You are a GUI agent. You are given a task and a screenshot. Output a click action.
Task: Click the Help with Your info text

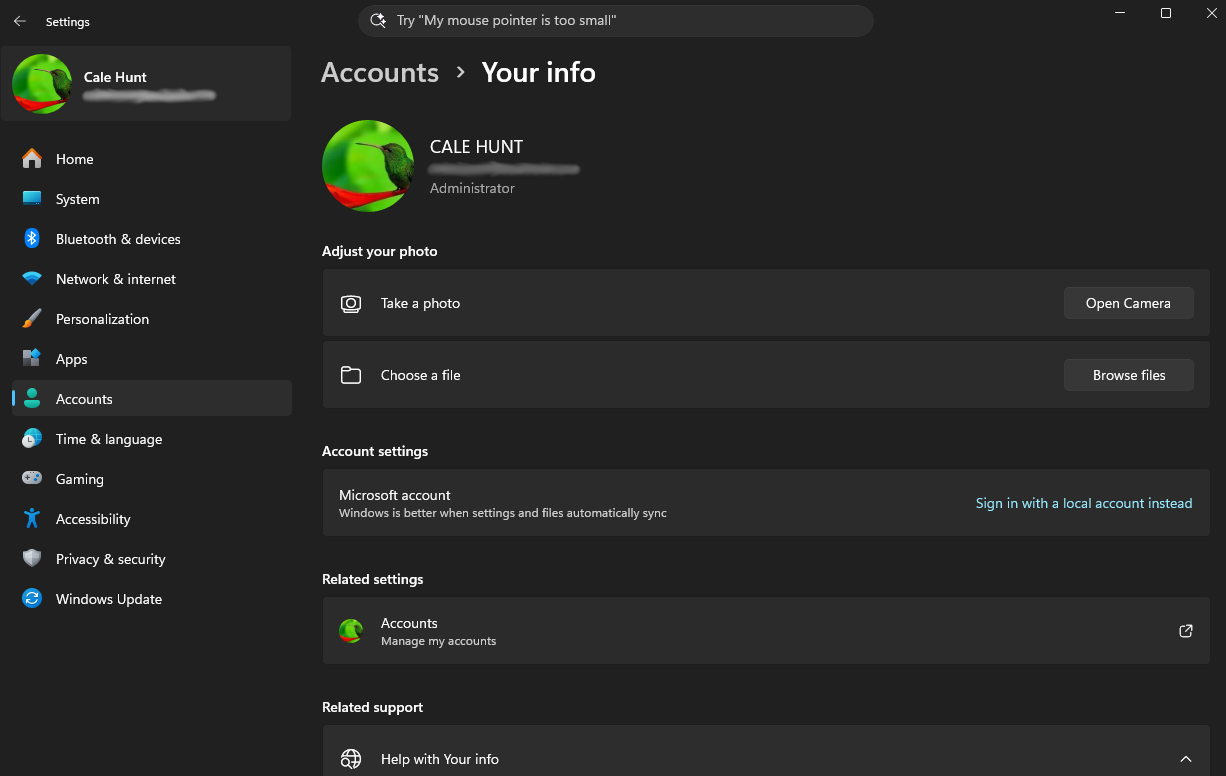(440, 759)
